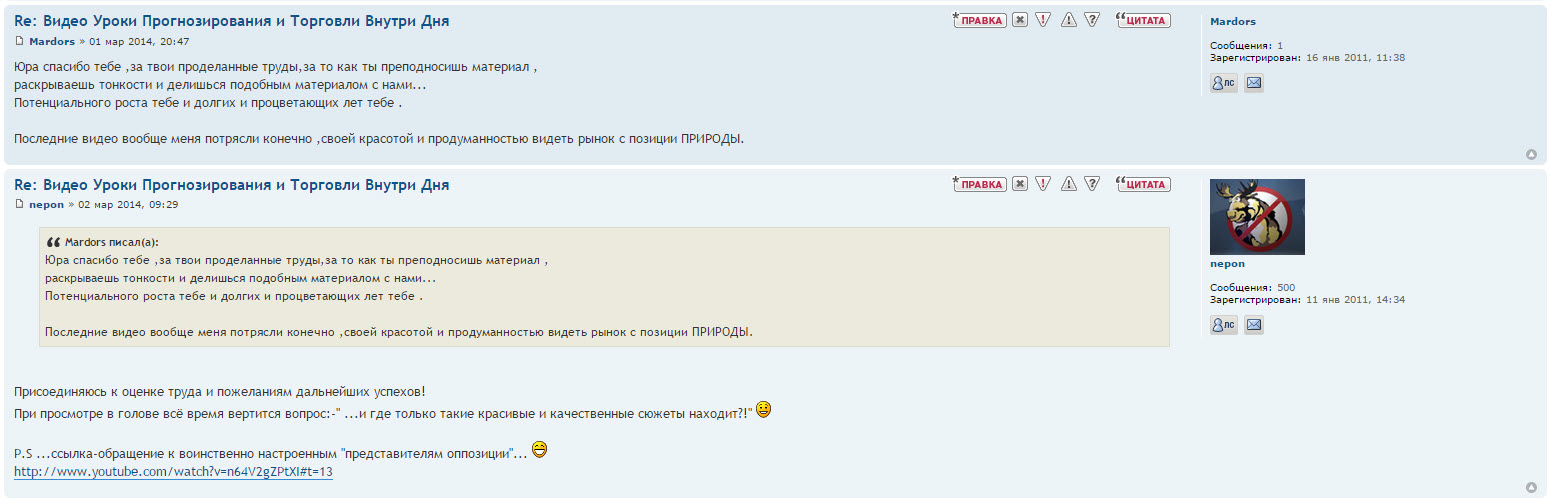Jump to top using arrow in nepon's post
Image resolution: width=1551 pixels, height=500 pixels.
[x=1531, y=487]
